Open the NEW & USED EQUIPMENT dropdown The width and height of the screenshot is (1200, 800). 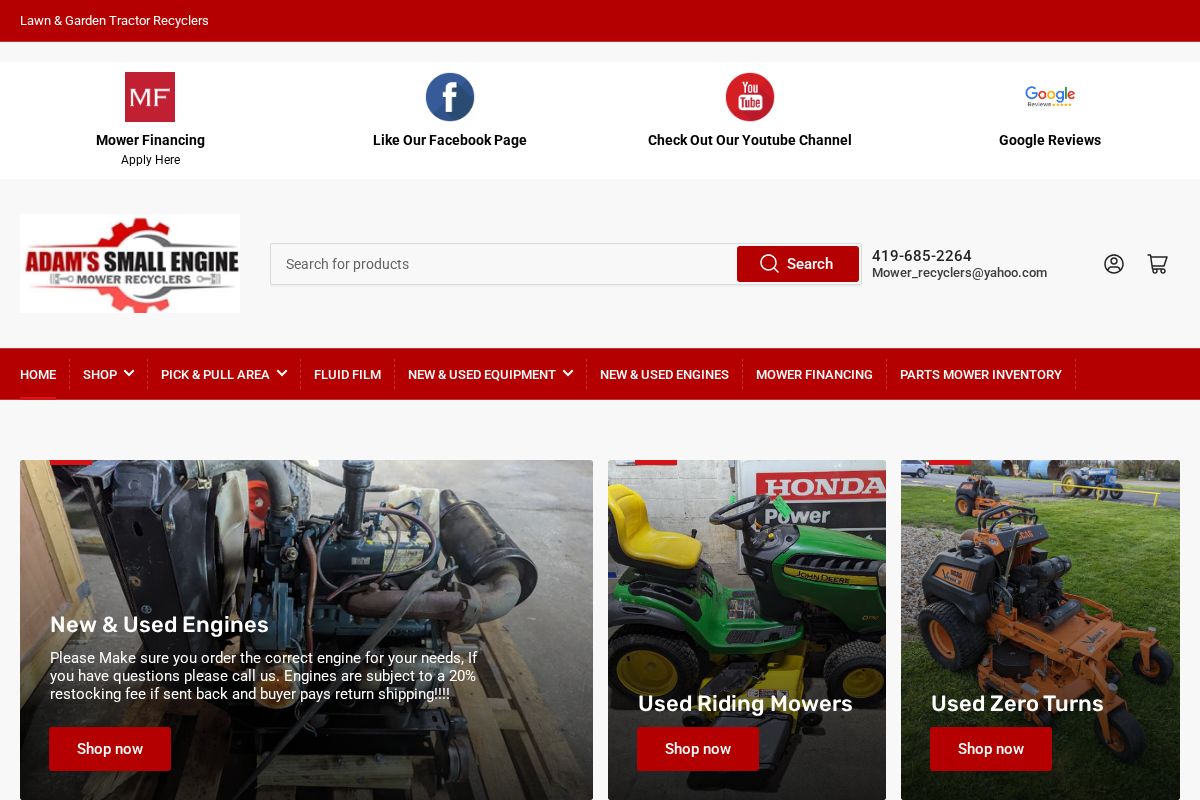tap(489, 374)
